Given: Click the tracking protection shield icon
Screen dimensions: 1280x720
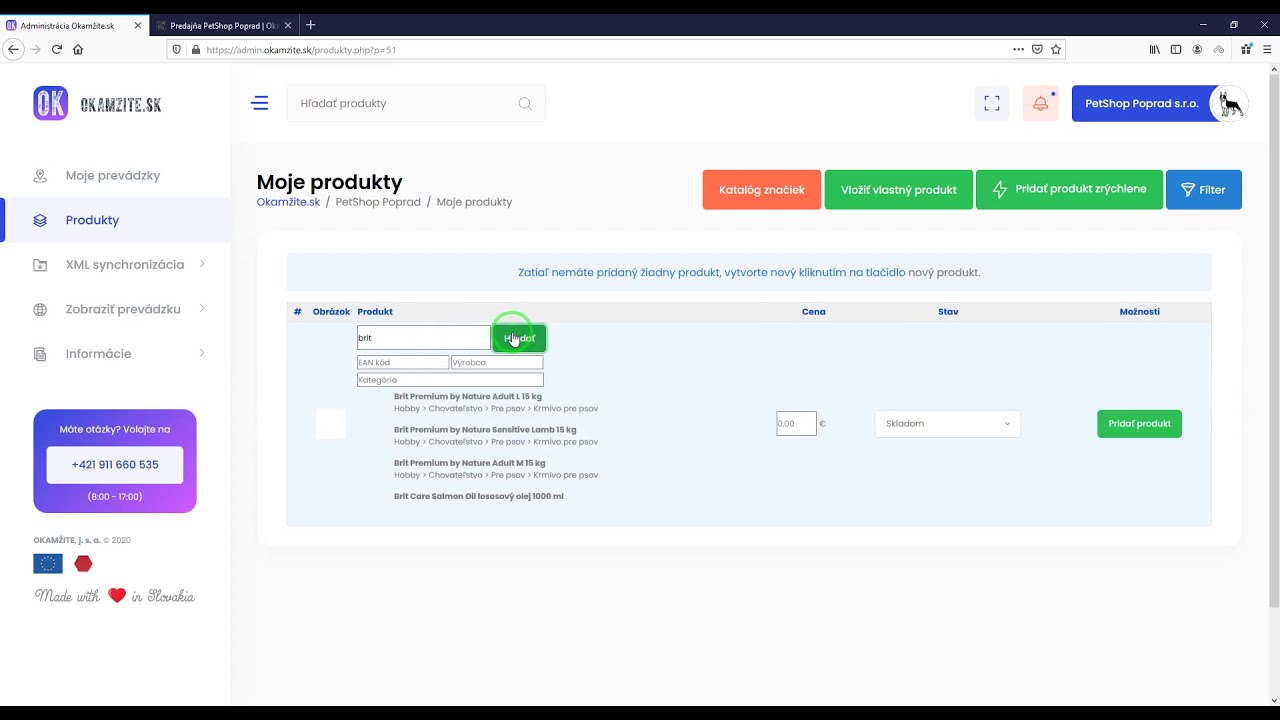Looking at the screenshot, I should pyautogui.click(x=177, y=49).
